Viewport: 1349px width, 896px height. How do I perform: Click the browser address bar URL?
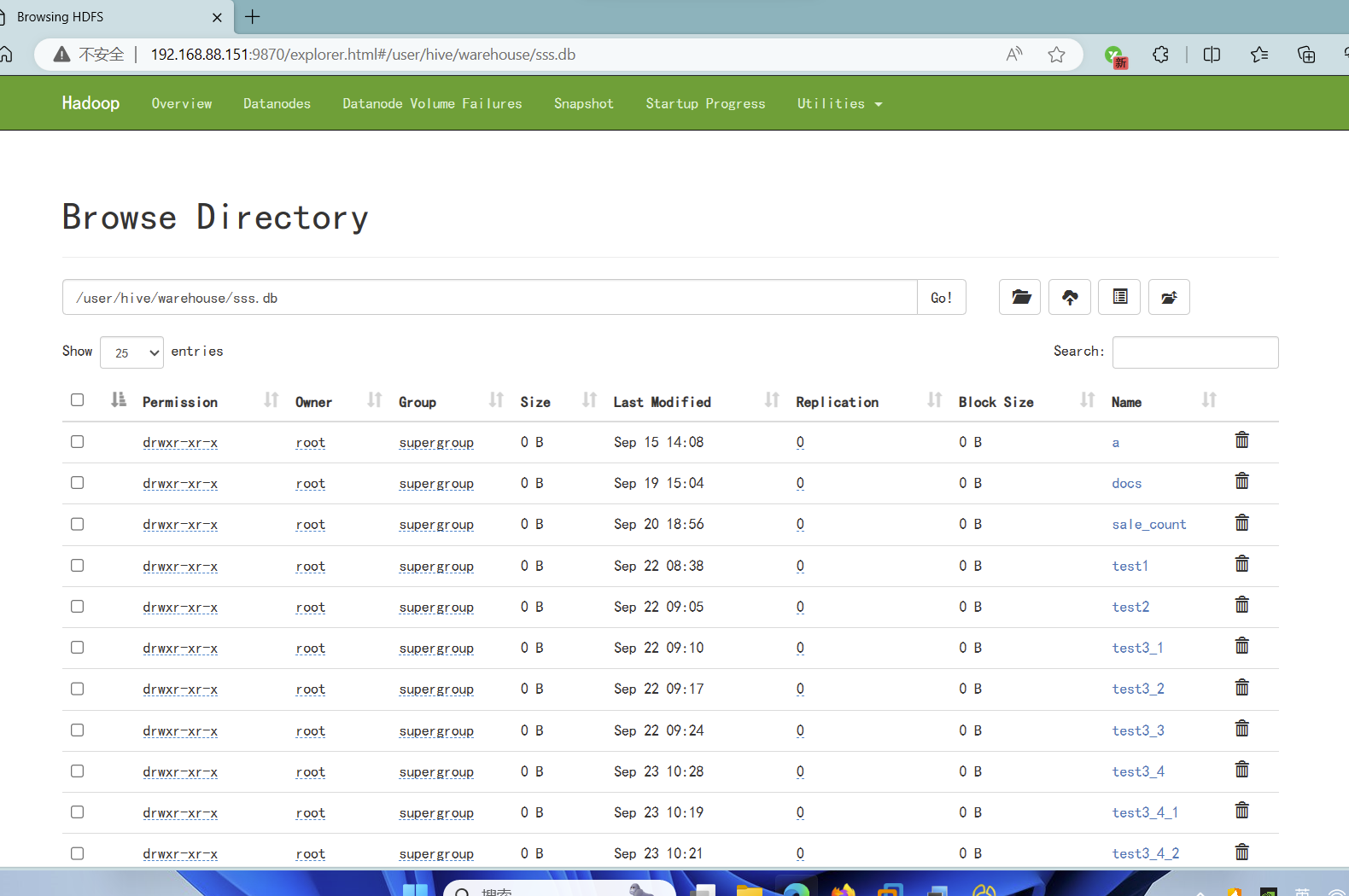tap(363, 55)
